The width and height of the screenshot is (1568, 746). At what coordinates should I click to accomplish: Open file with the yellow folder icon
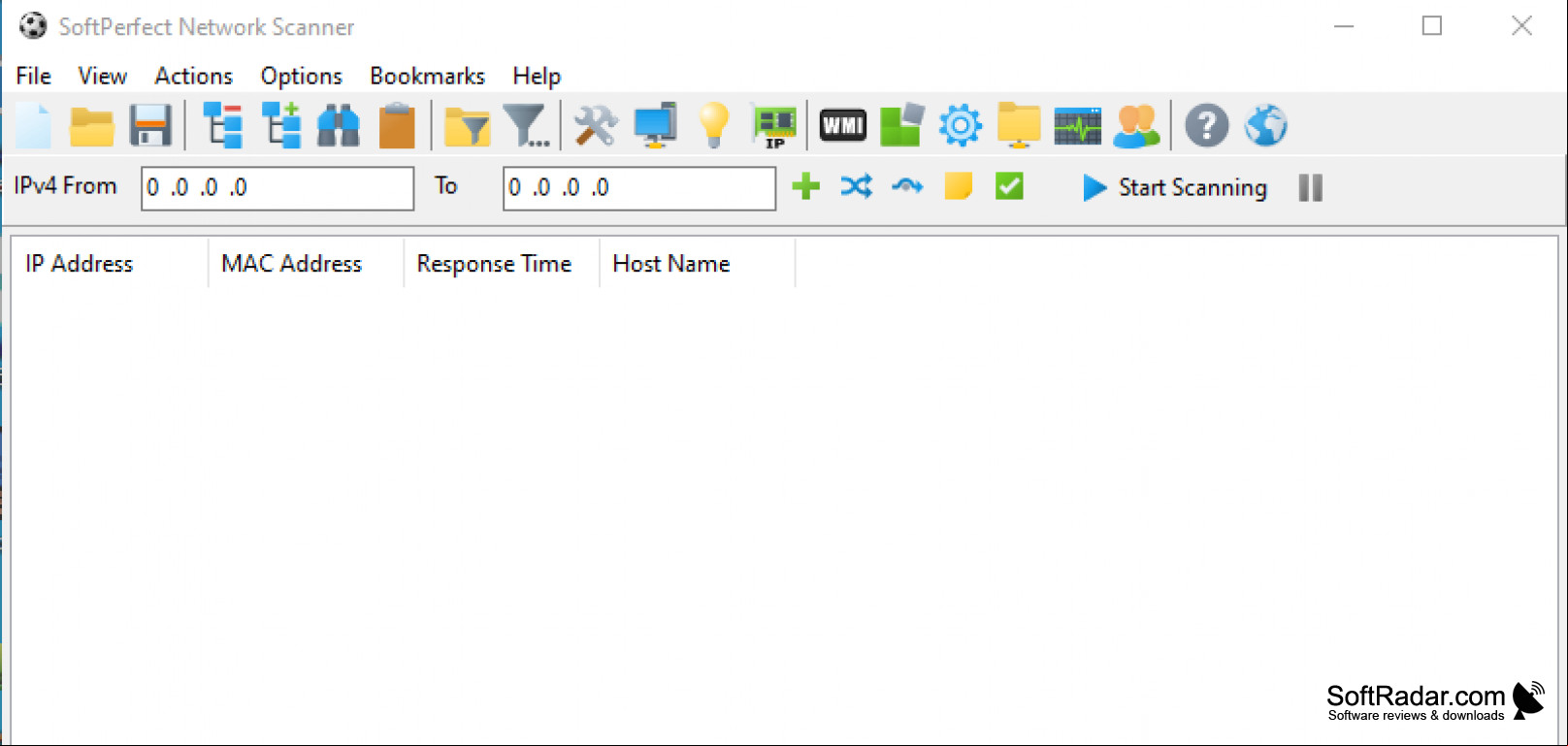pyautogui.click(x=92, y=126)
